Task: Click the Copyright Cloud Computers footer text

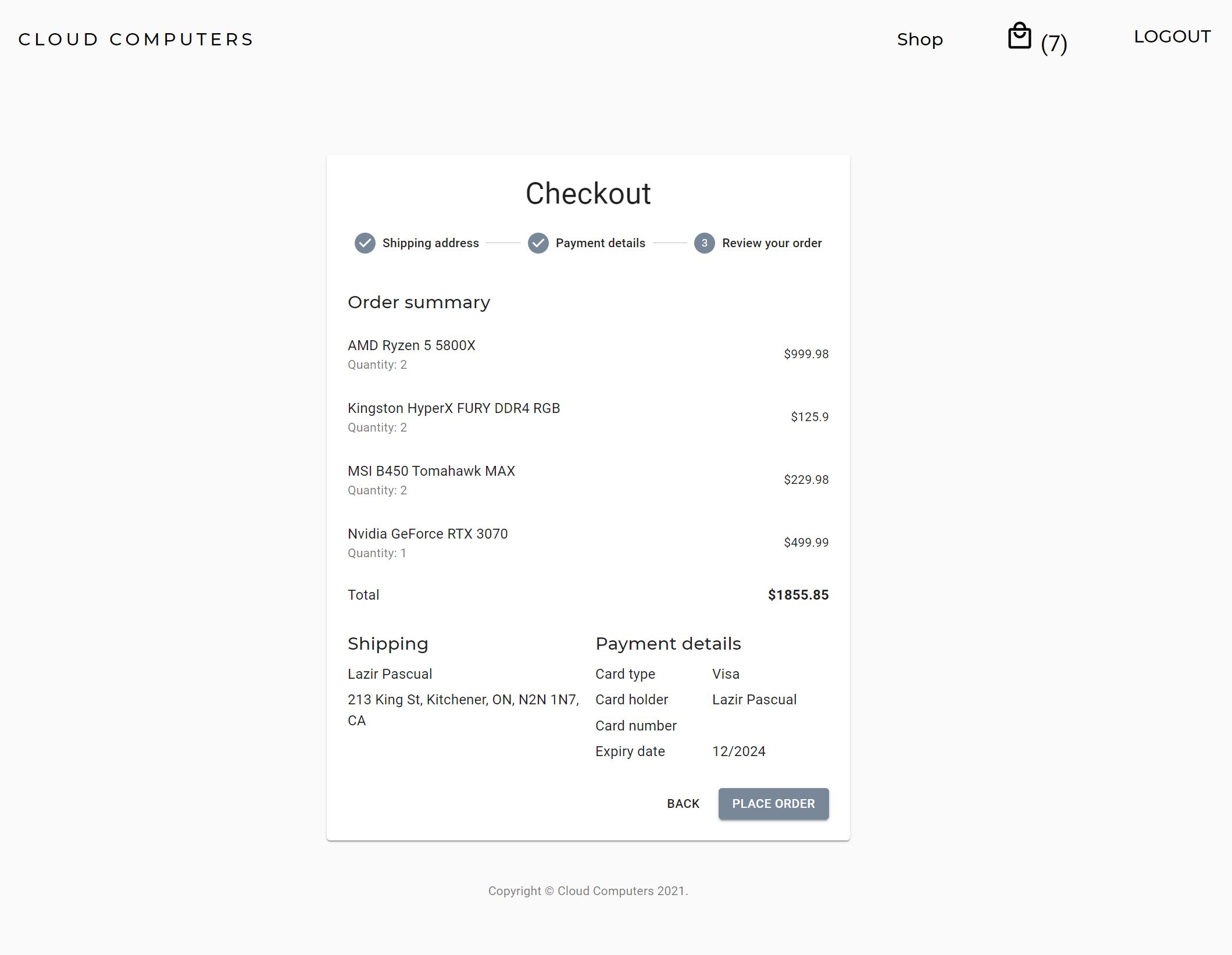Action: pyautogui.click(x=588, y=891)
